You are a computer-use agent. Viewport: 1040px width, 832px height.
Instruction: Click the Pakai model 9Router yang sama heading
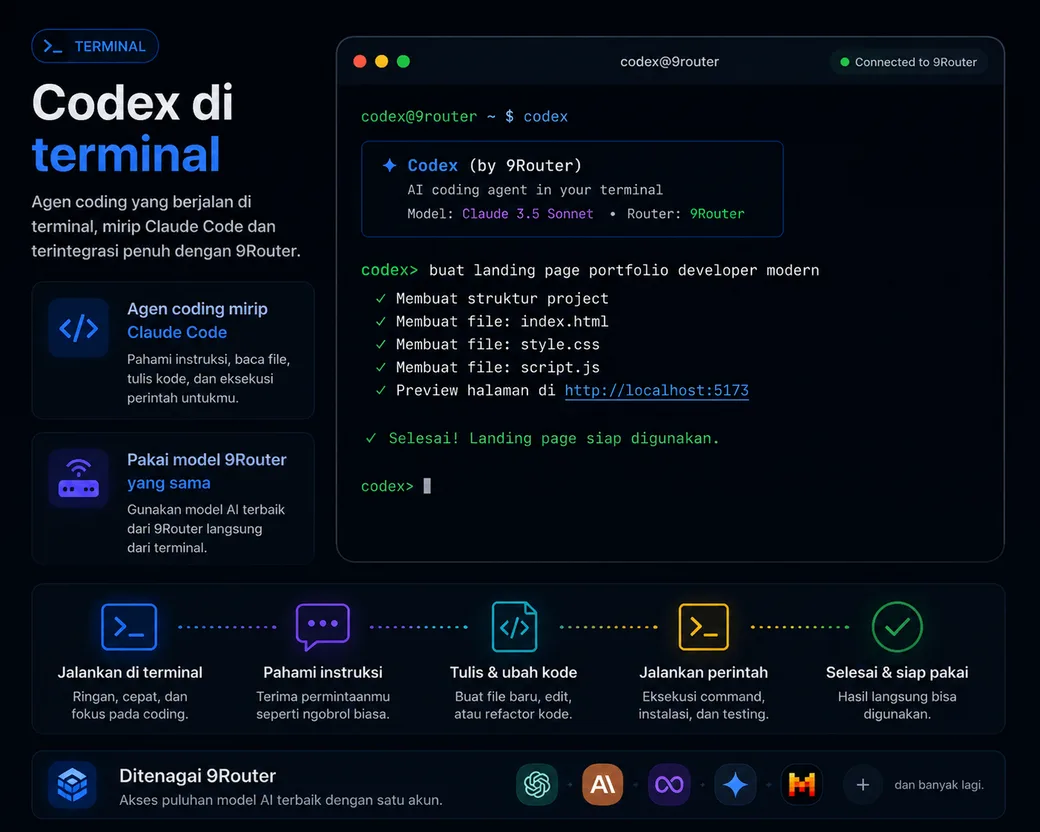(206, 471)
